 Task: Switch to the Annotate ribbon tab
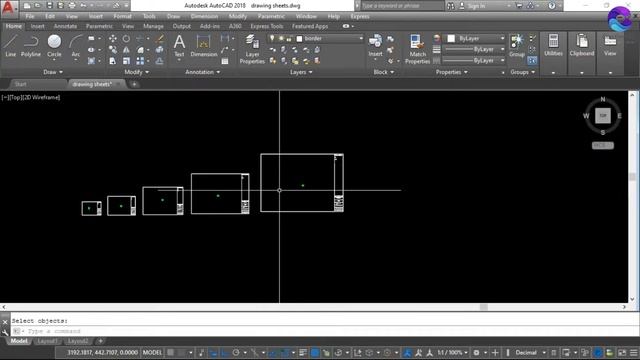coord(65,26)
